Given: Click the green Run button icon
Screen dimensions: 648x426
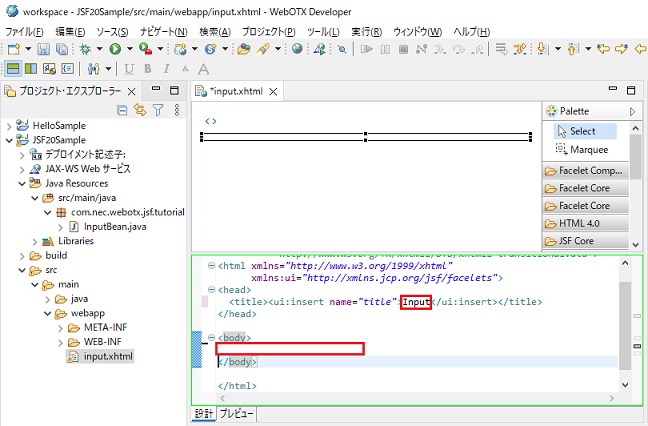Looking at the screenshot, I should pos(115,48).
